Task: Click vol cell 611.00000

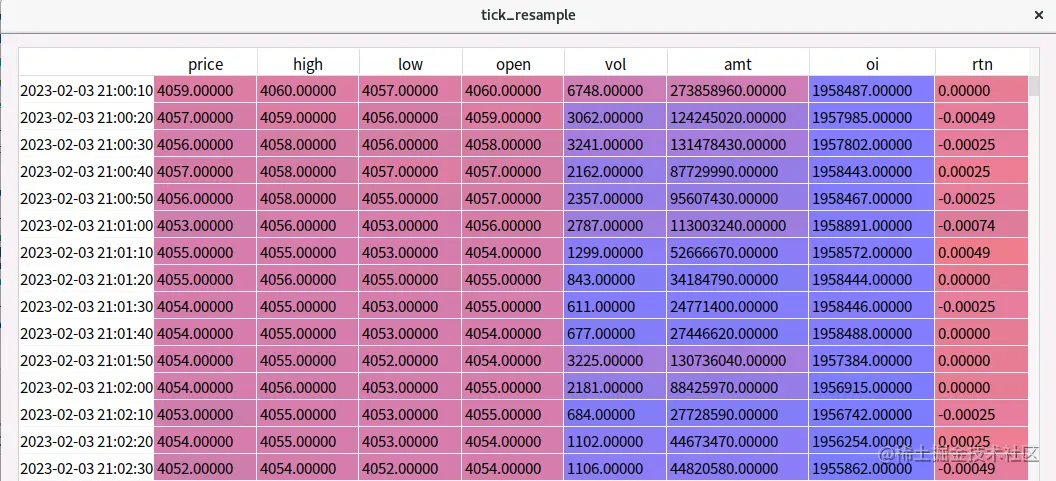Action: click(616, 306)
